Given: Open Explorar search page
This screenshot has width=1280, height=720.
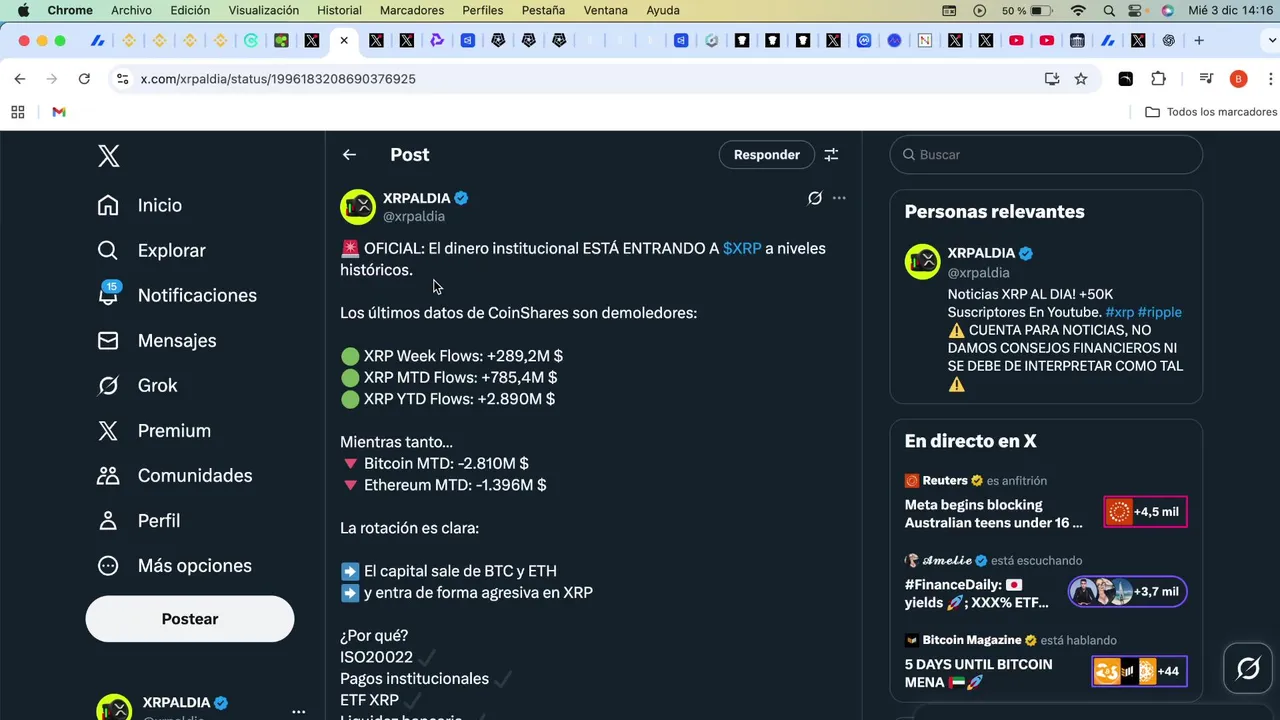Looking at the screenshot, I should point(151,250).
